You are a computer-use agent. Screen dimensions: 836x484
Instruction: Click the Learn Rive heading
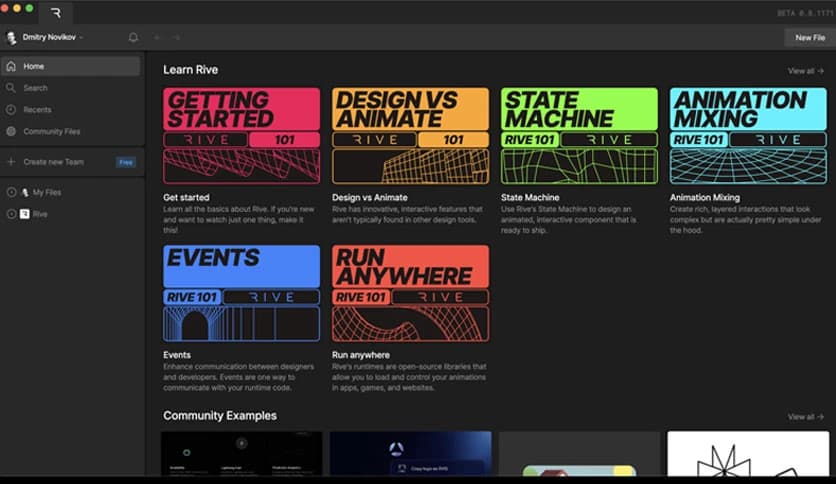190,70
